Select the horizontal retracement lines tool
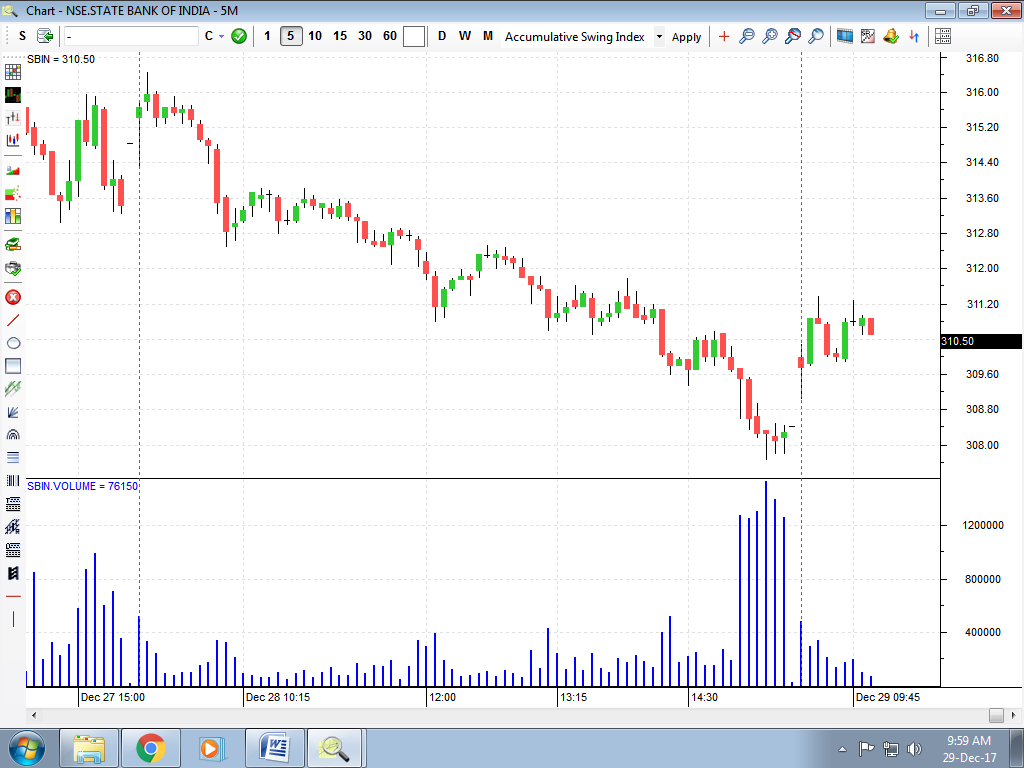The height and width of the screenshot is (768, 1024). pos(13,457)
